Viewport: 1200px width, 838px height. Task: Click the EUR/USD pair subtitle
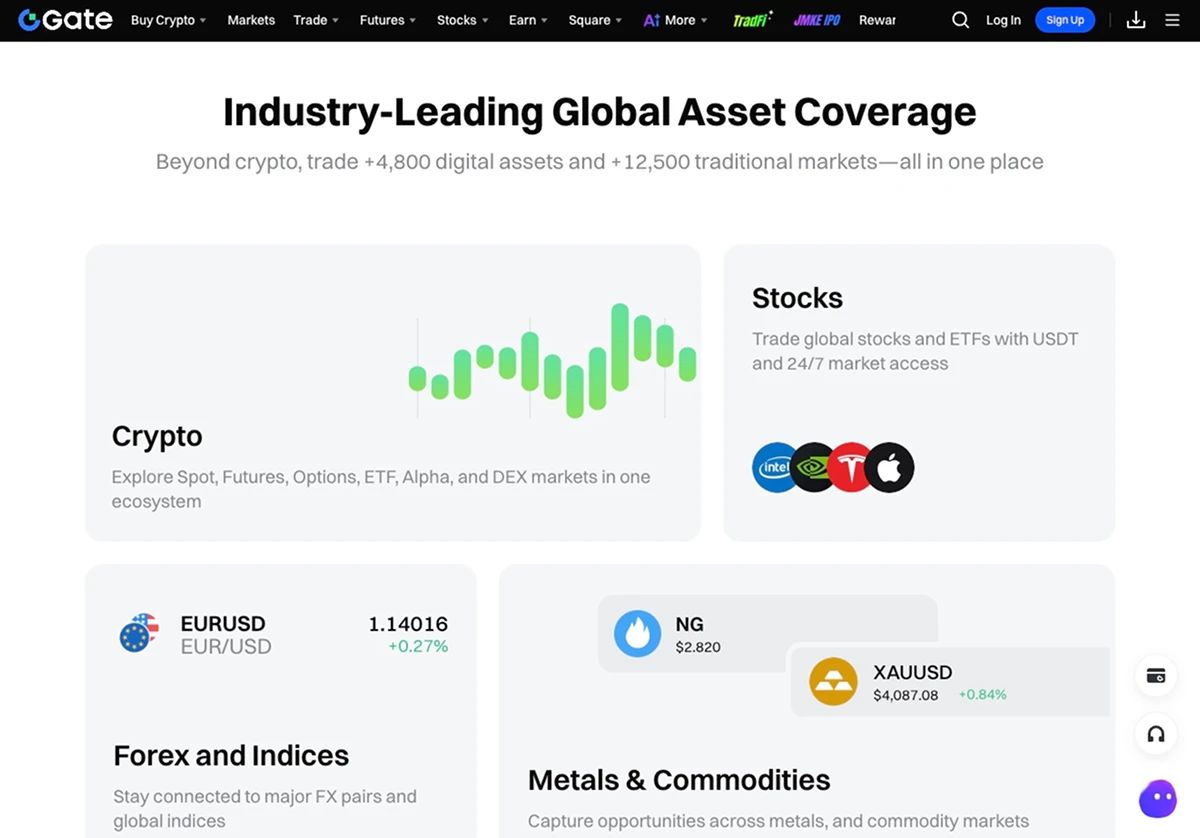tap(226, 647)
